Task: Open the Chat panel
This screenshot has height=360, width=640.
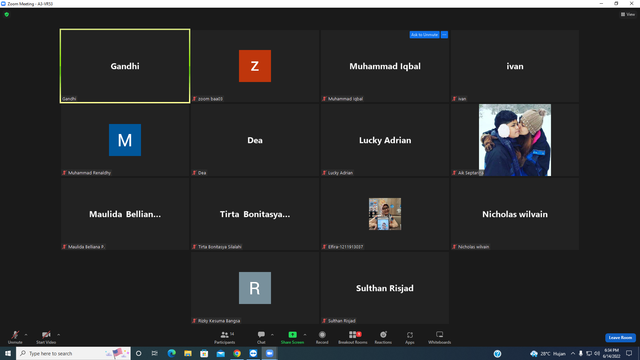Action: 261,337
